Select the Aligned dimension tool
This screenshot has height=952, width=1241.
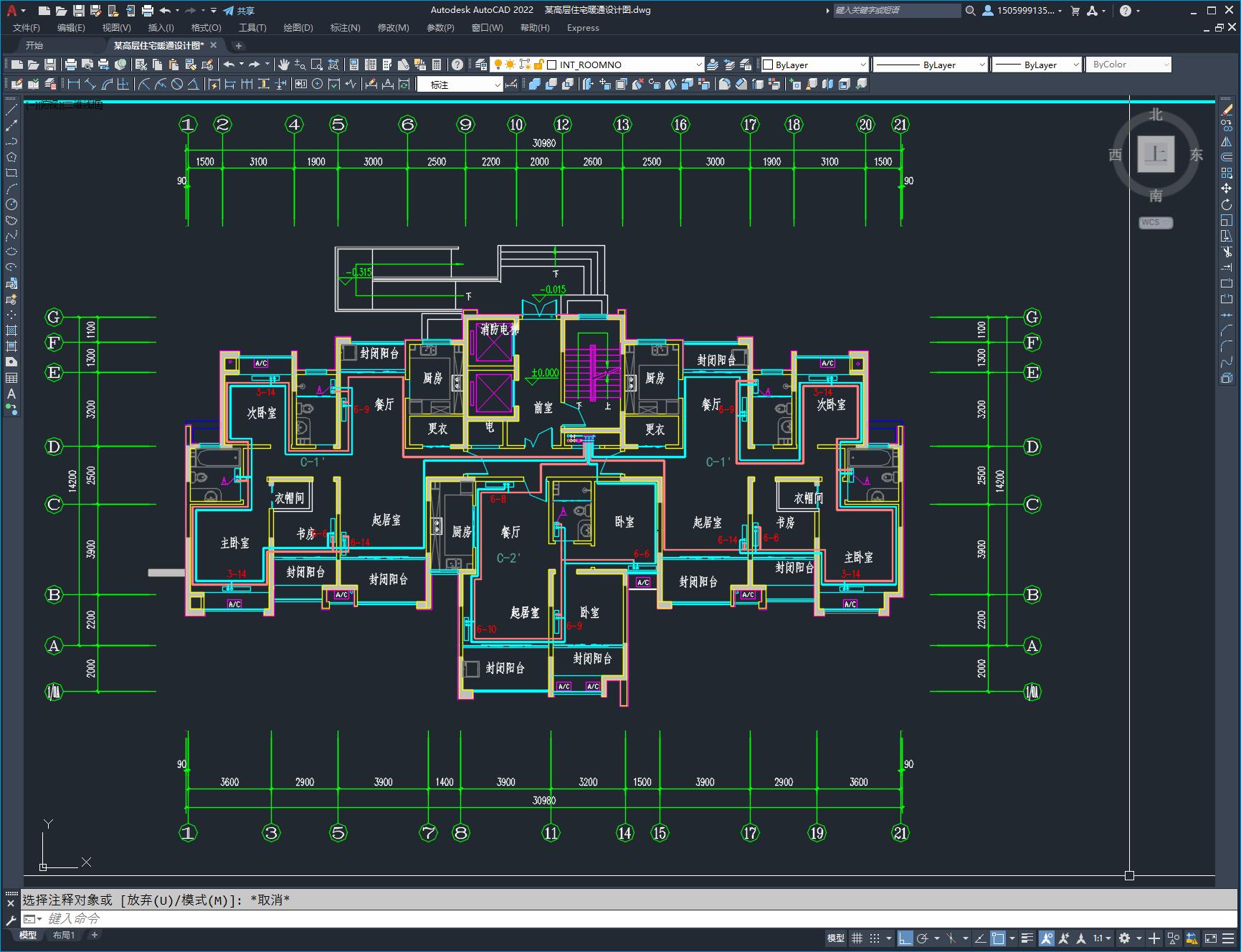[x=90, y=84]
